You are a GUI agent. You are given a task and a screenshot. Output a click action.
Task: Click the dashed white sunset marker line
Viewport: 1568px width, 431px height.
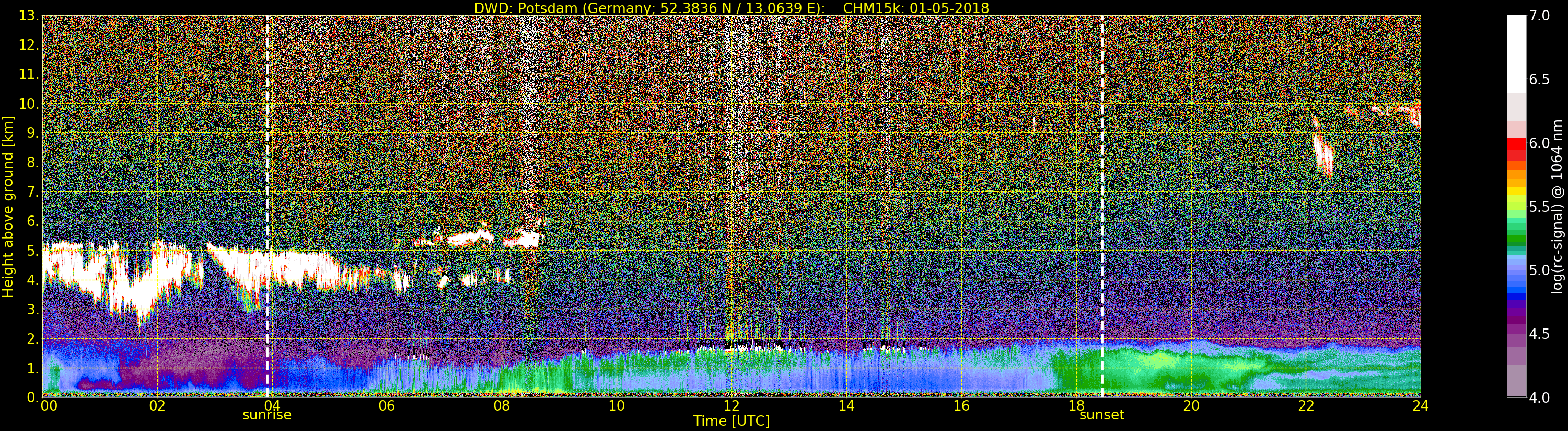point(1102,206)
